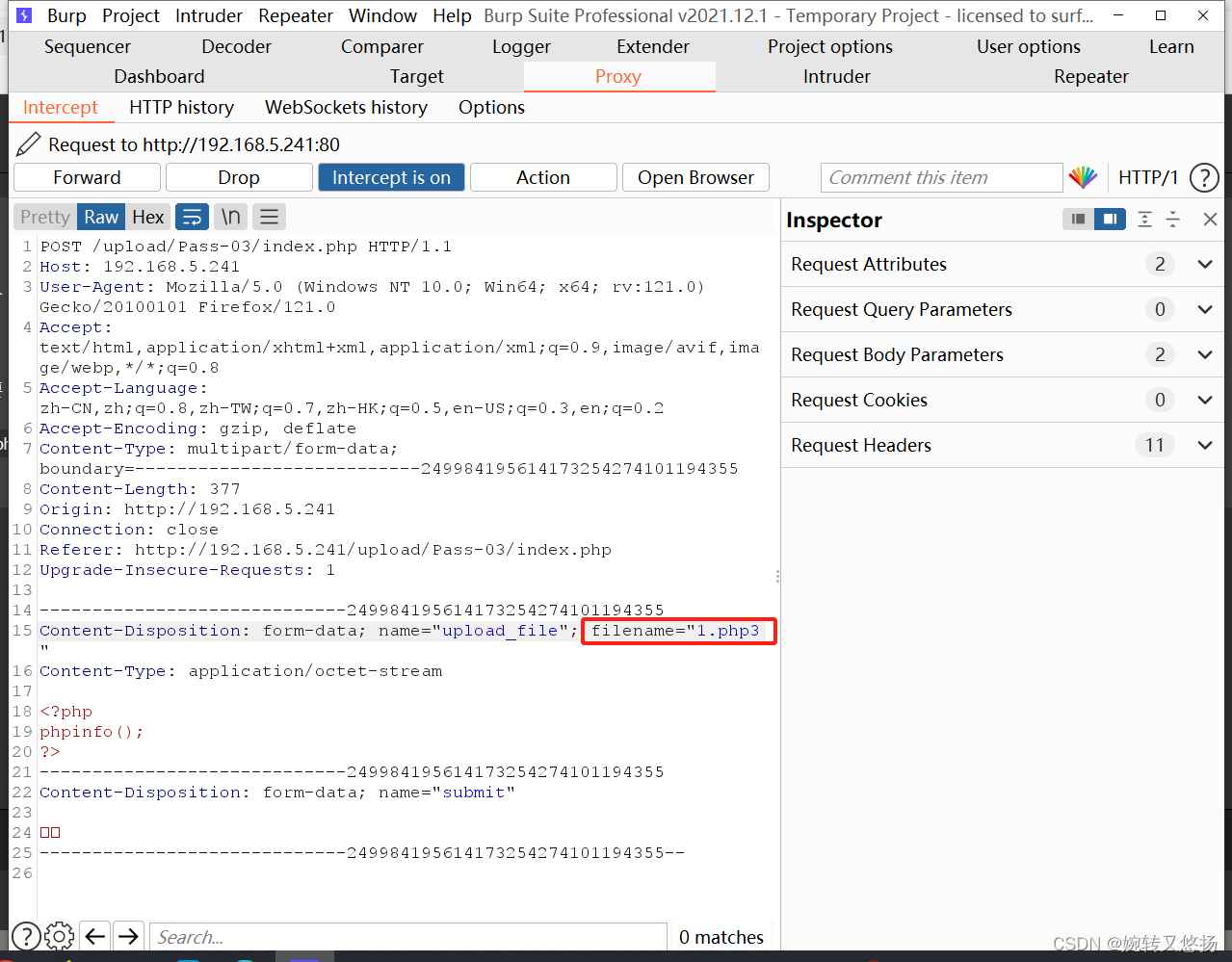Open the WebSockets history sub-tab
Image resolution: width=1232 pixels, height=962 pixels.
[347, 107]
